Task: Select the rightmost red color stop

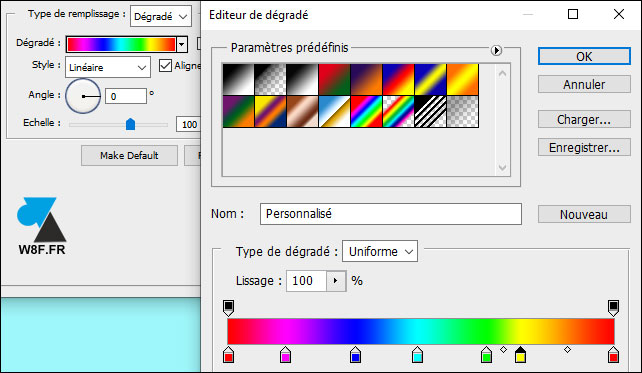Action: click(613, 355)
